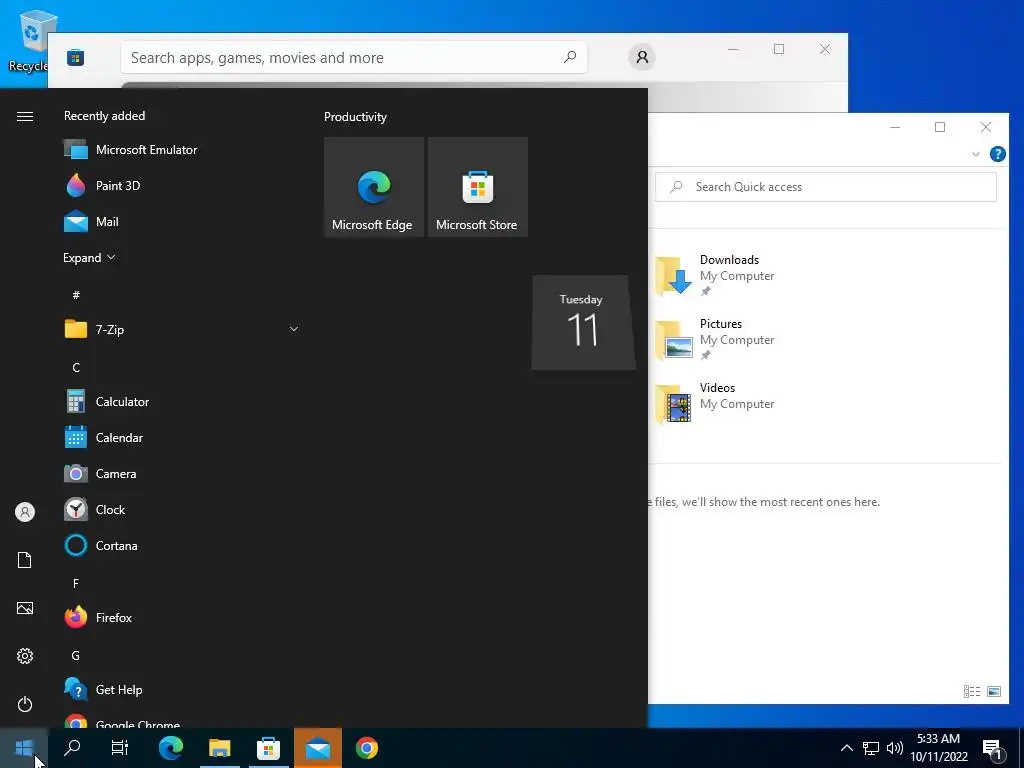Viewport: 1024px width, 768px height.
Task: Click Store search box for apps and games
Action: tap(353, 57)
